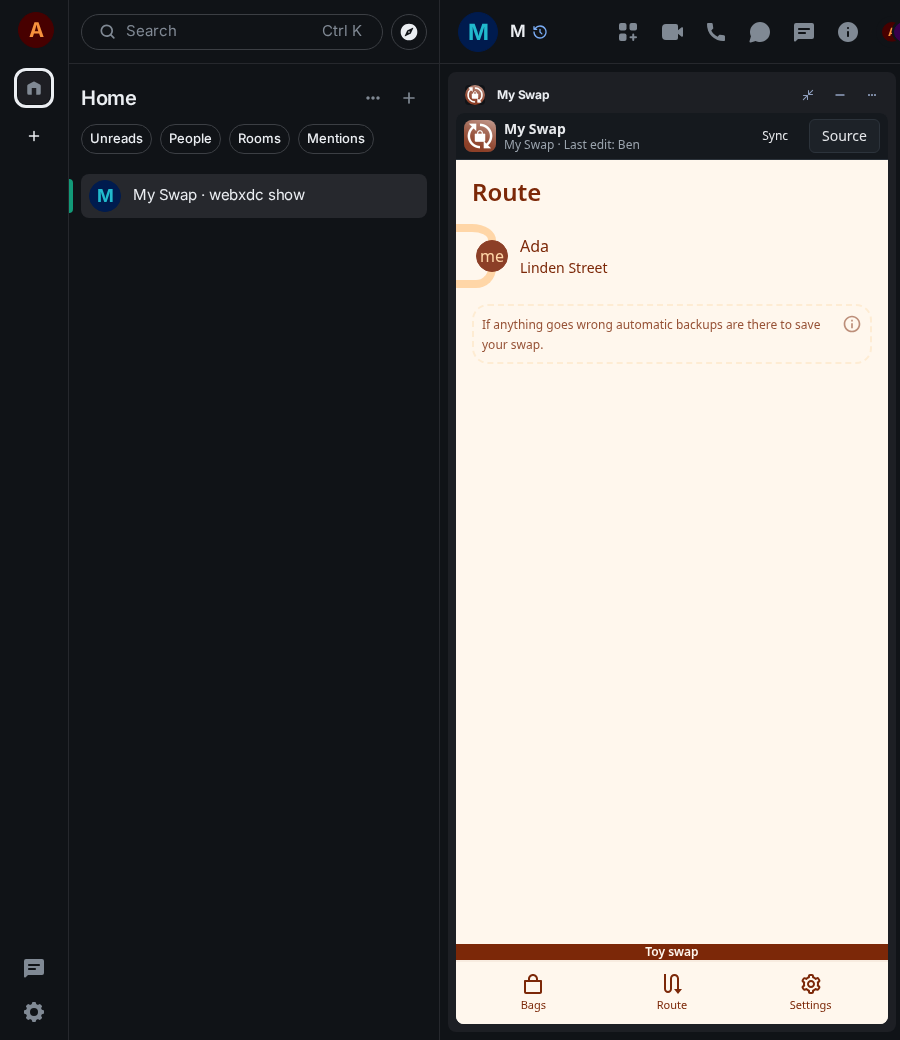Open Quick Settings gear in the bottom-left sidebar
The height and width of the screenshot is (1040, 900).
(x=34, y=1011)
